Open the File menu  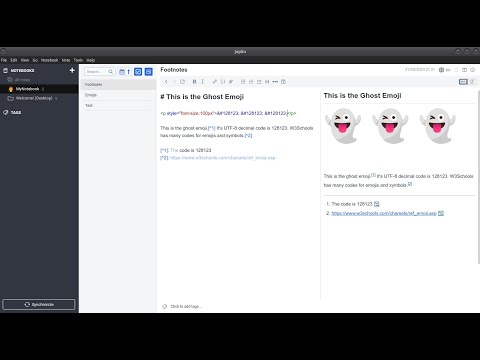click(4, 60)
